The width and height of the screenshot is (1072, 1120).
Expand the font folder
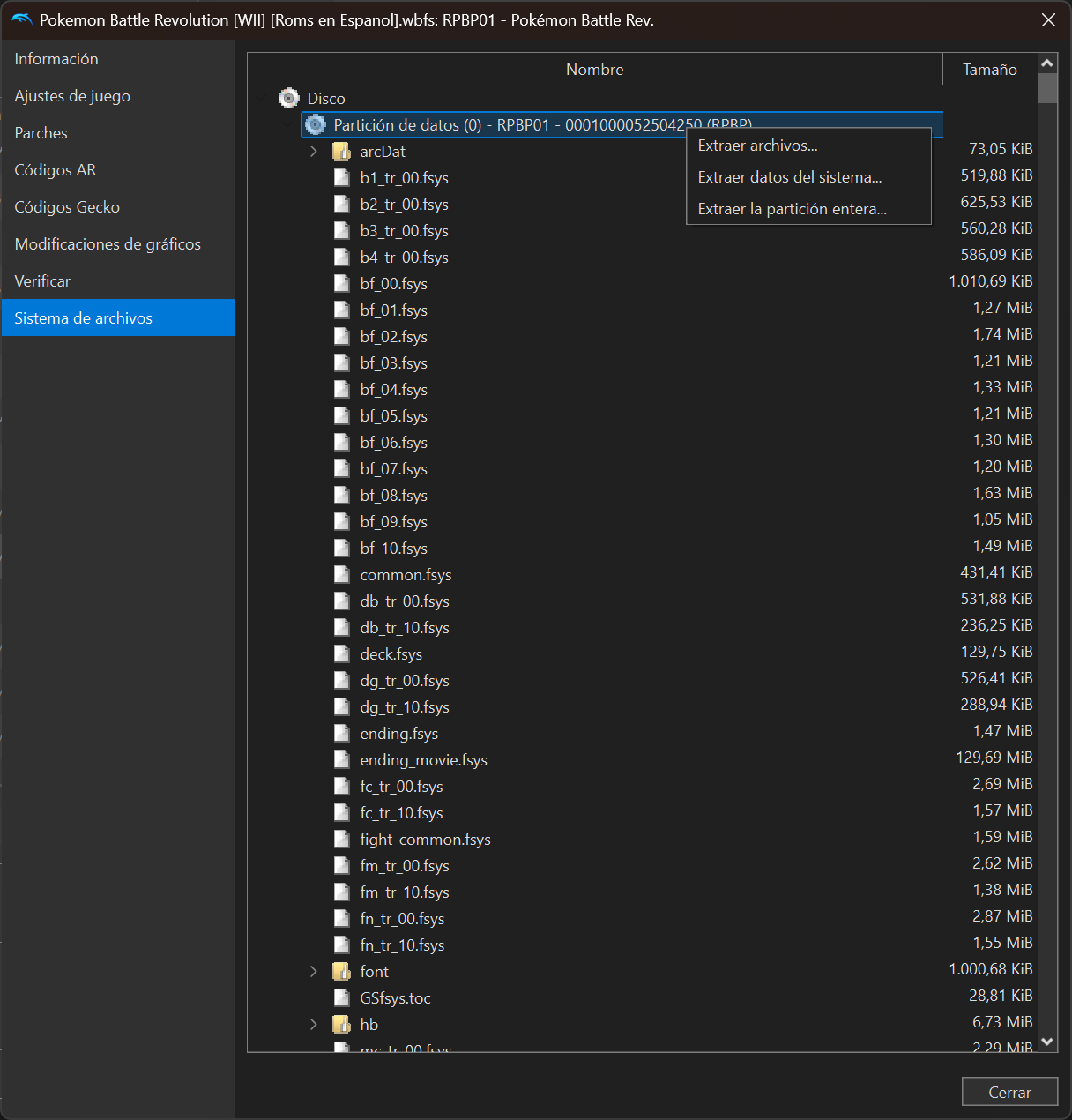point(314,971)
